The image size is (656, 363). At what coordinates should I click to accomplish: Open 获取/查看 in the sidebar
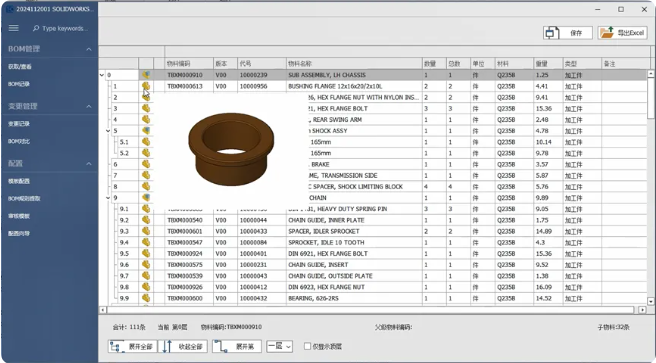tap(20, 66)
